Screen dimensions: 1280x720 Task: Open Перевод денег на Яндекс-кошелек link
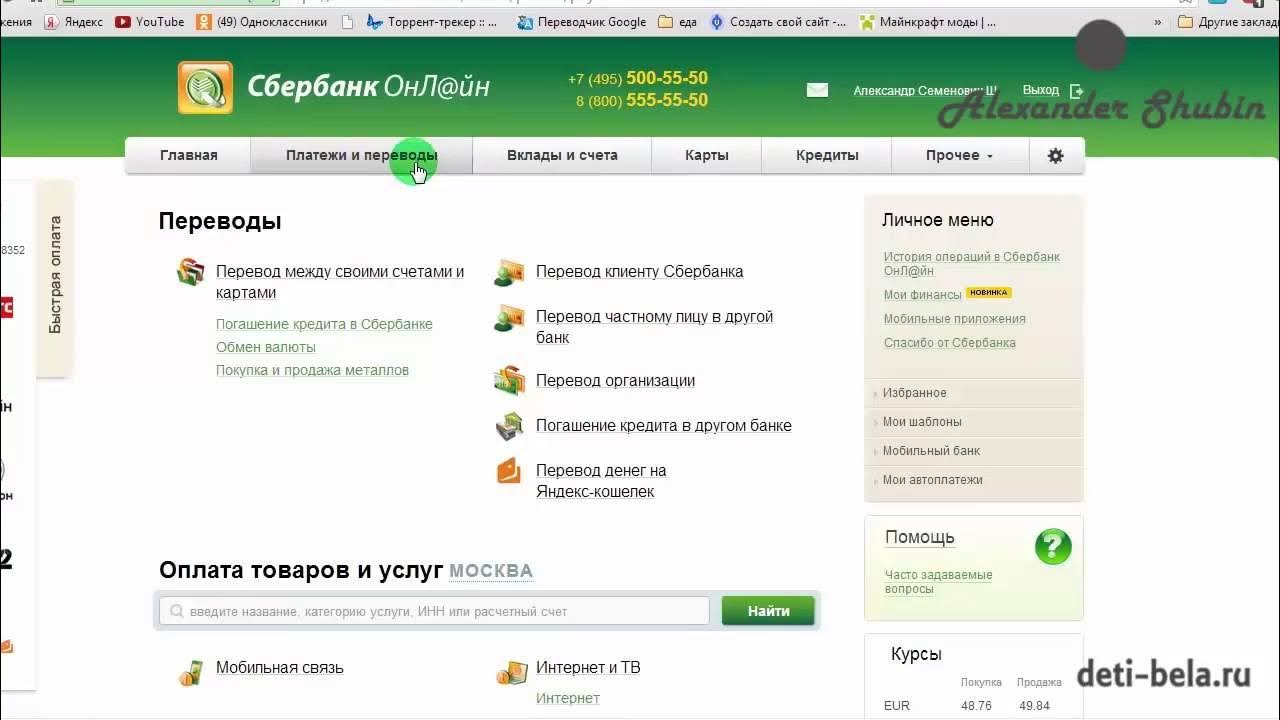click(x=601, y=481)
